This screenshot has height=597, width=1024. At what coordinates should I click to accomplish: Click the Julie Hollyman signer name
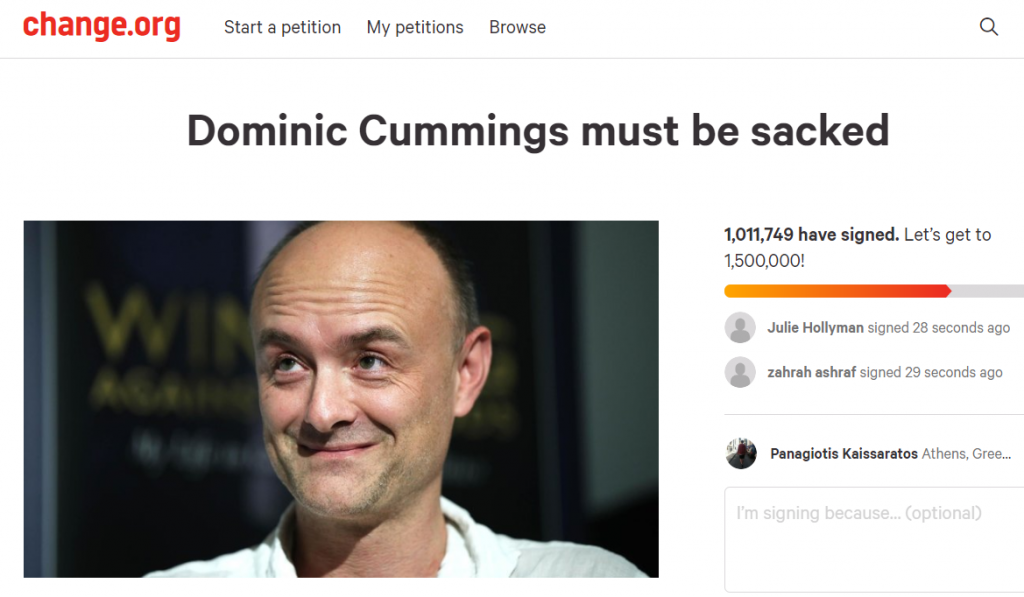[815, 328]
